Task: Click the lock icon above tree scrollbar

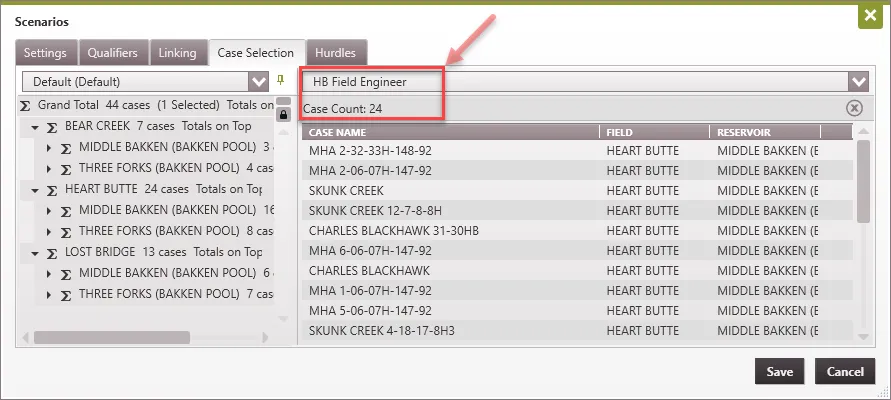Action: click(x=283, y=114)
